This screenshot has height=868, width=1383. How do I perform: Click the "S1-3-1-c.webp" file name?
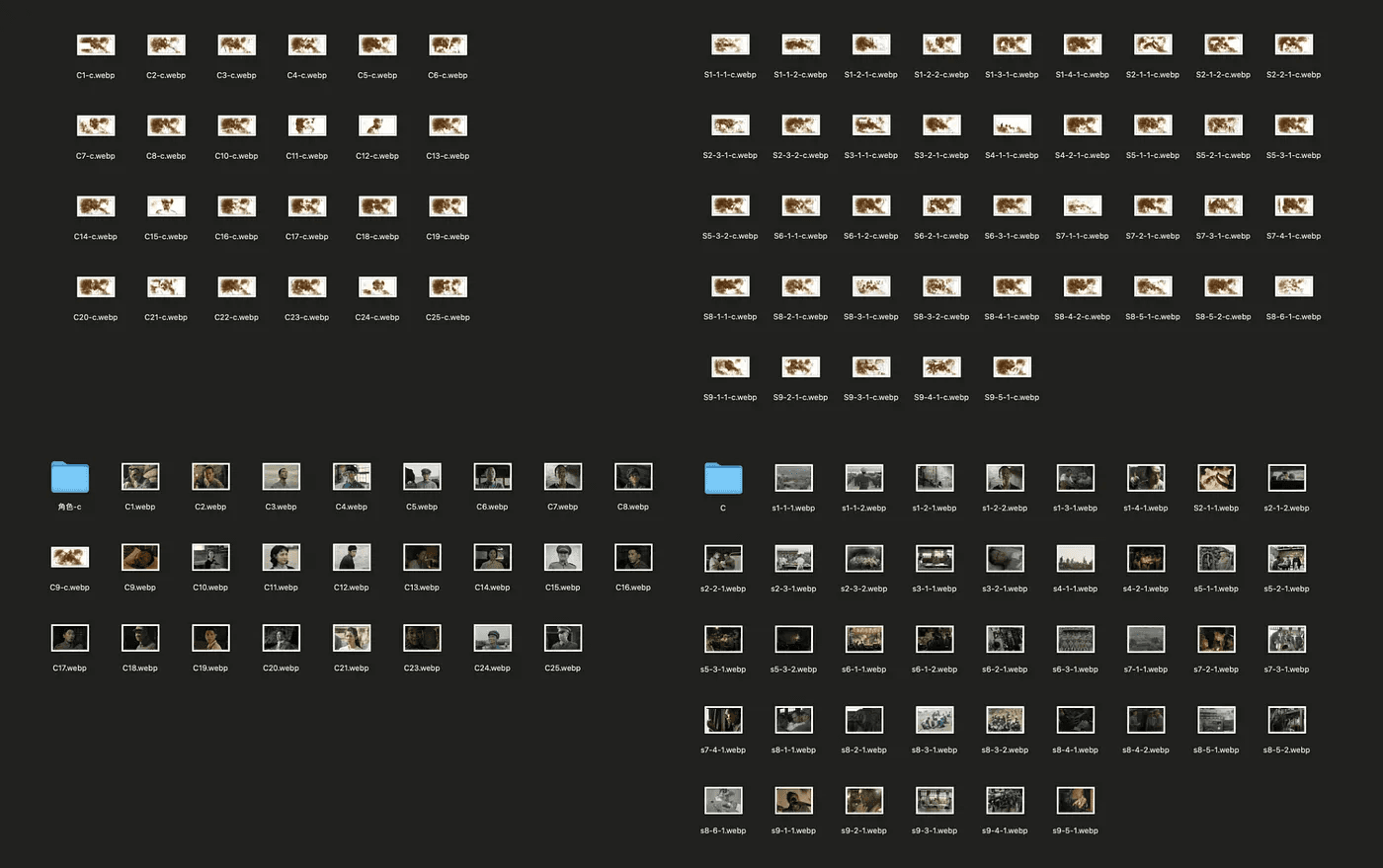click(1012, 75)
